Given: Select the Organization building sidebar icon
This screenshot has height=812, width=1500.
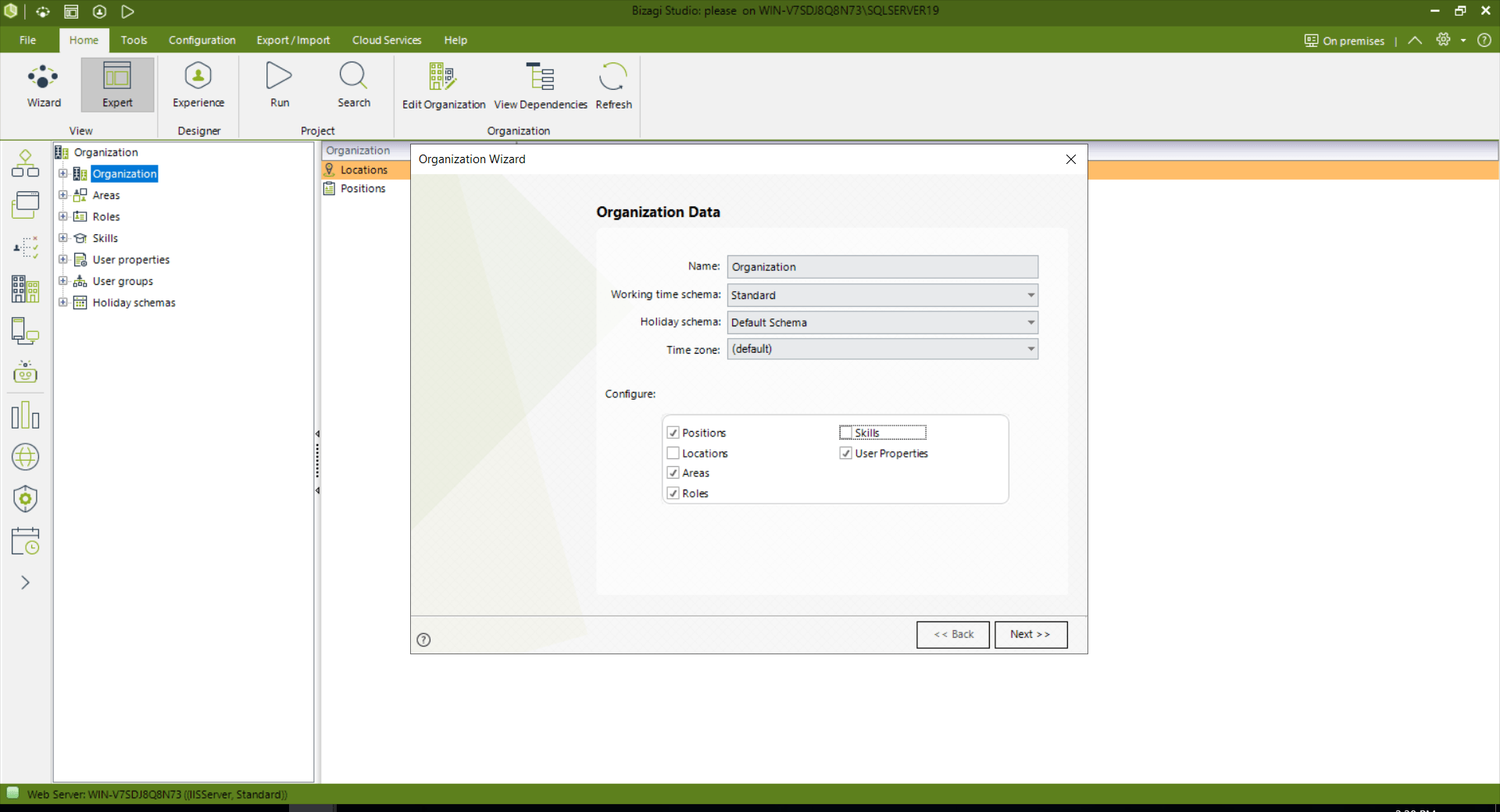Looking at the screenshot, I should 25,289.
